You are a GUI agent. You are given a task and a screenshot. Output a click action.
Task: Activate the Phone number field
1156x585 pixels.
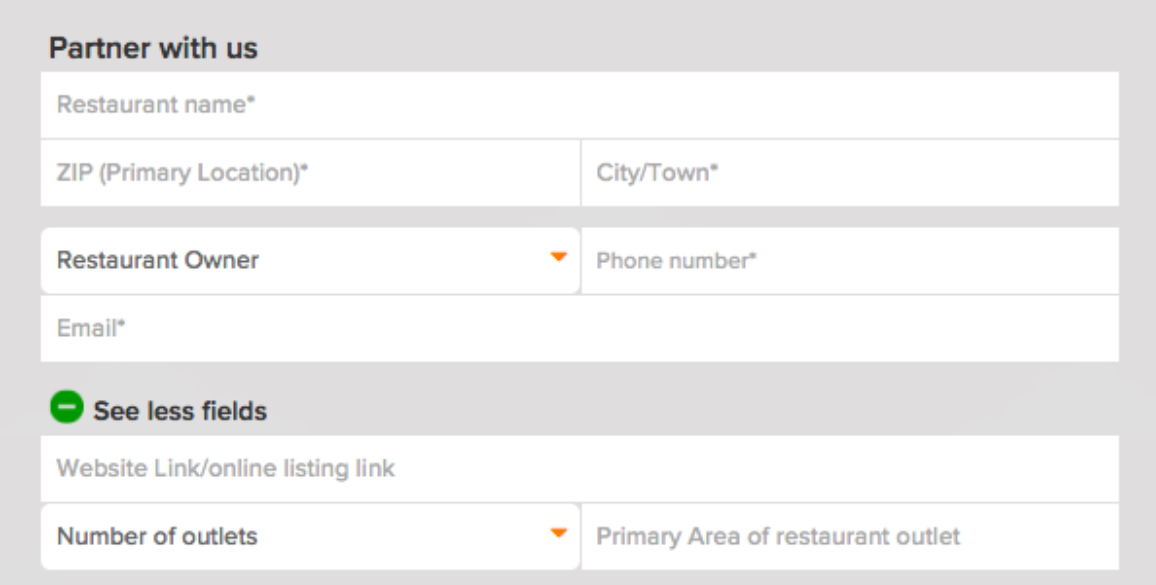click(x=850, y=260)
